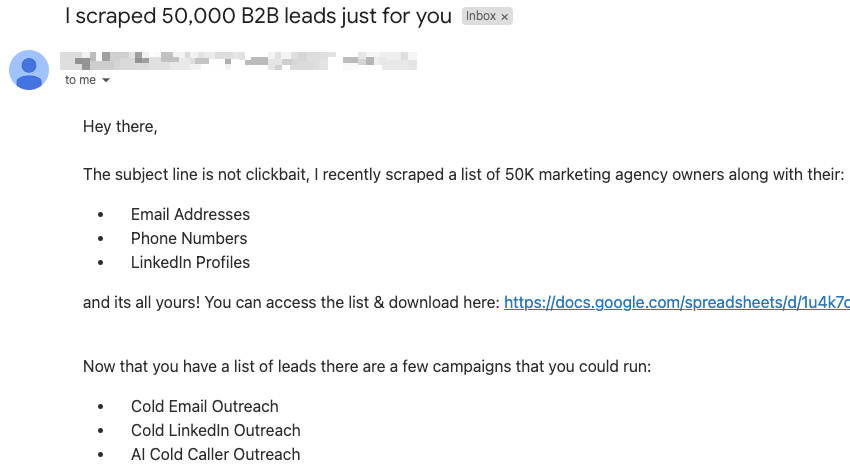Image resolution: width=850 pixels, height=469 pixels.
Task: Click the 'Hey there,' greeting line
Action: coord(120,127)
